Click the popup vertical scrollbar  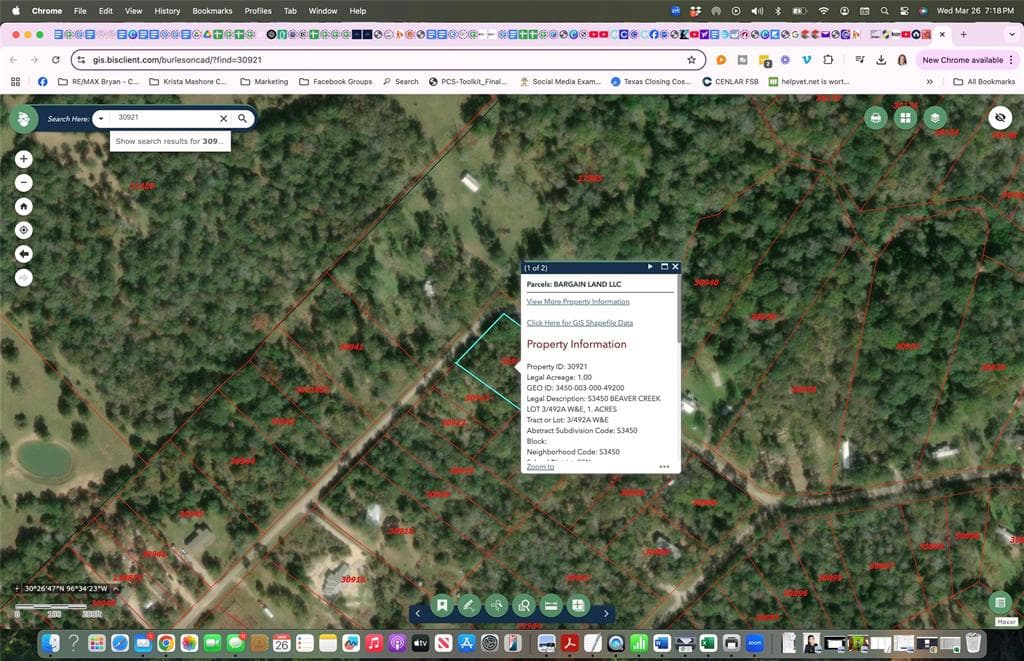[x=679, y=308]
